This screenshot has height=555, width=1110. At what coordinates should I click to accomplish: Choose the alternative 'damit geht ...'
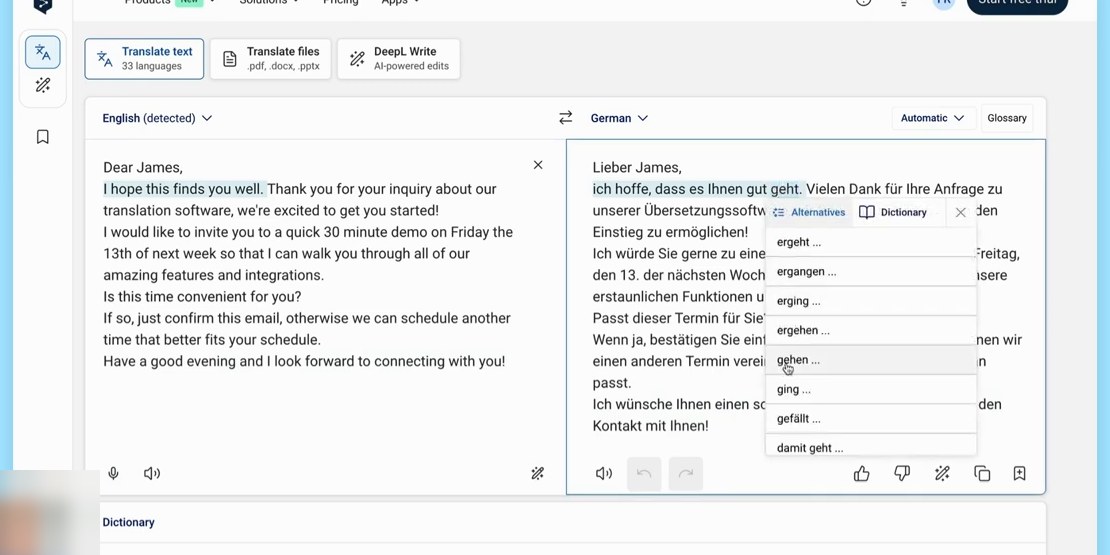click(871, 446)
